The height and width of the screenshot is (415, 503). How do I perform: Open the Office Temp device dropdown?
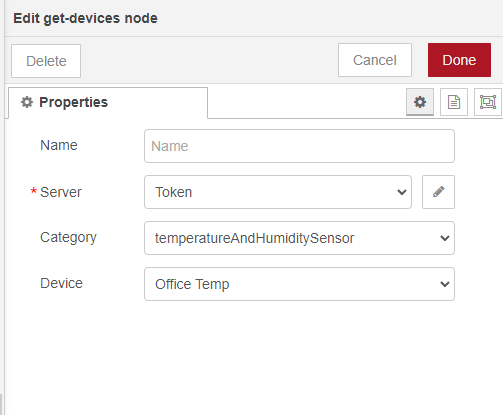299,284
